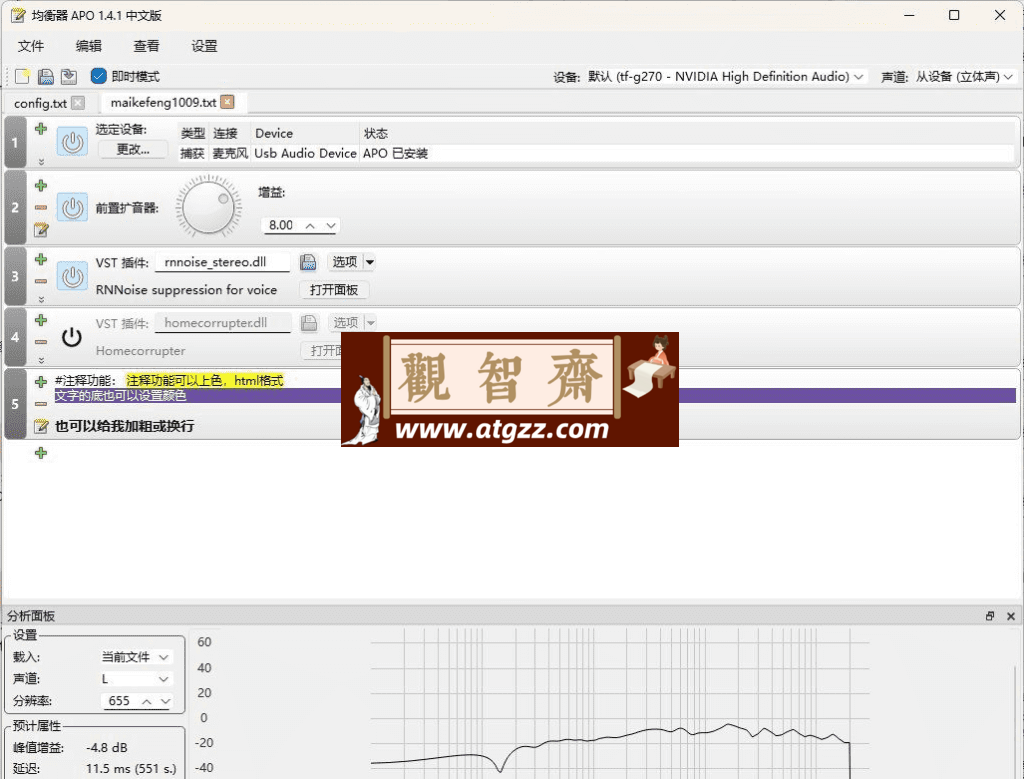Click the bold 也可以给我加粗或换行 text
Viewport: 1024px width, 779px height.
coord(125,426)
